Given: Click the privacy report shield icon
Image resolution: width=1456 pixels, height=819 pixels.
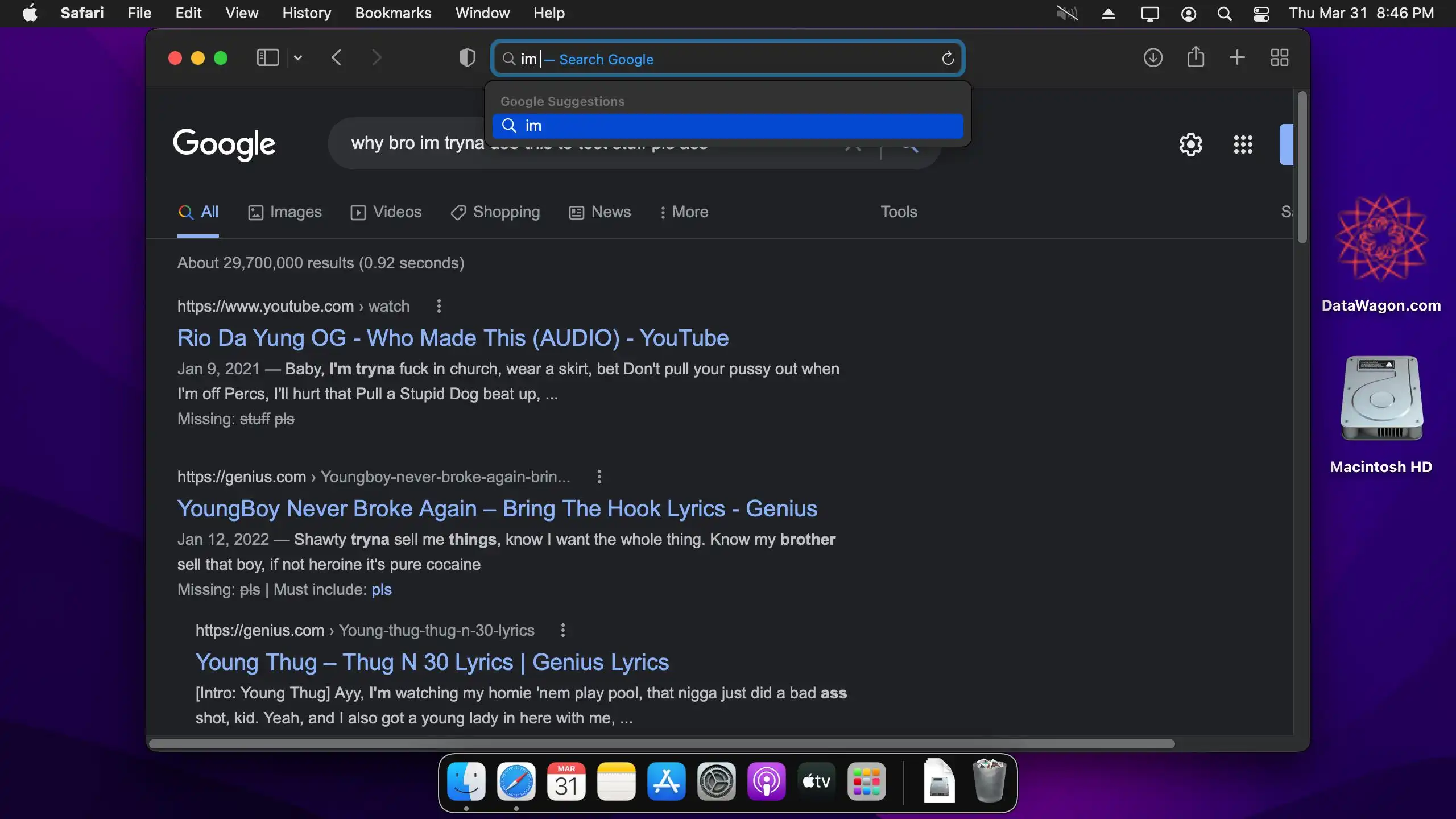Looking at the screenshot, I should click(x=467, y=57).
